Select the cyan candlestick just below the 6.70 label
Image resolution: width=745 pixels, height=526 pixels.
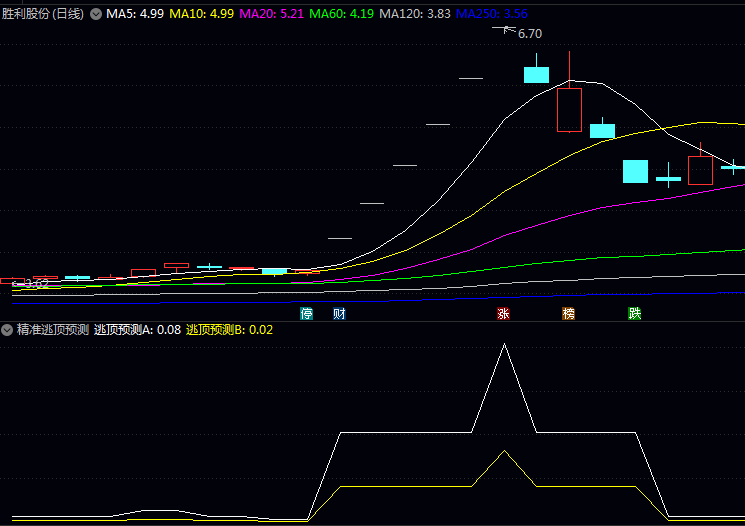(536, 75)
